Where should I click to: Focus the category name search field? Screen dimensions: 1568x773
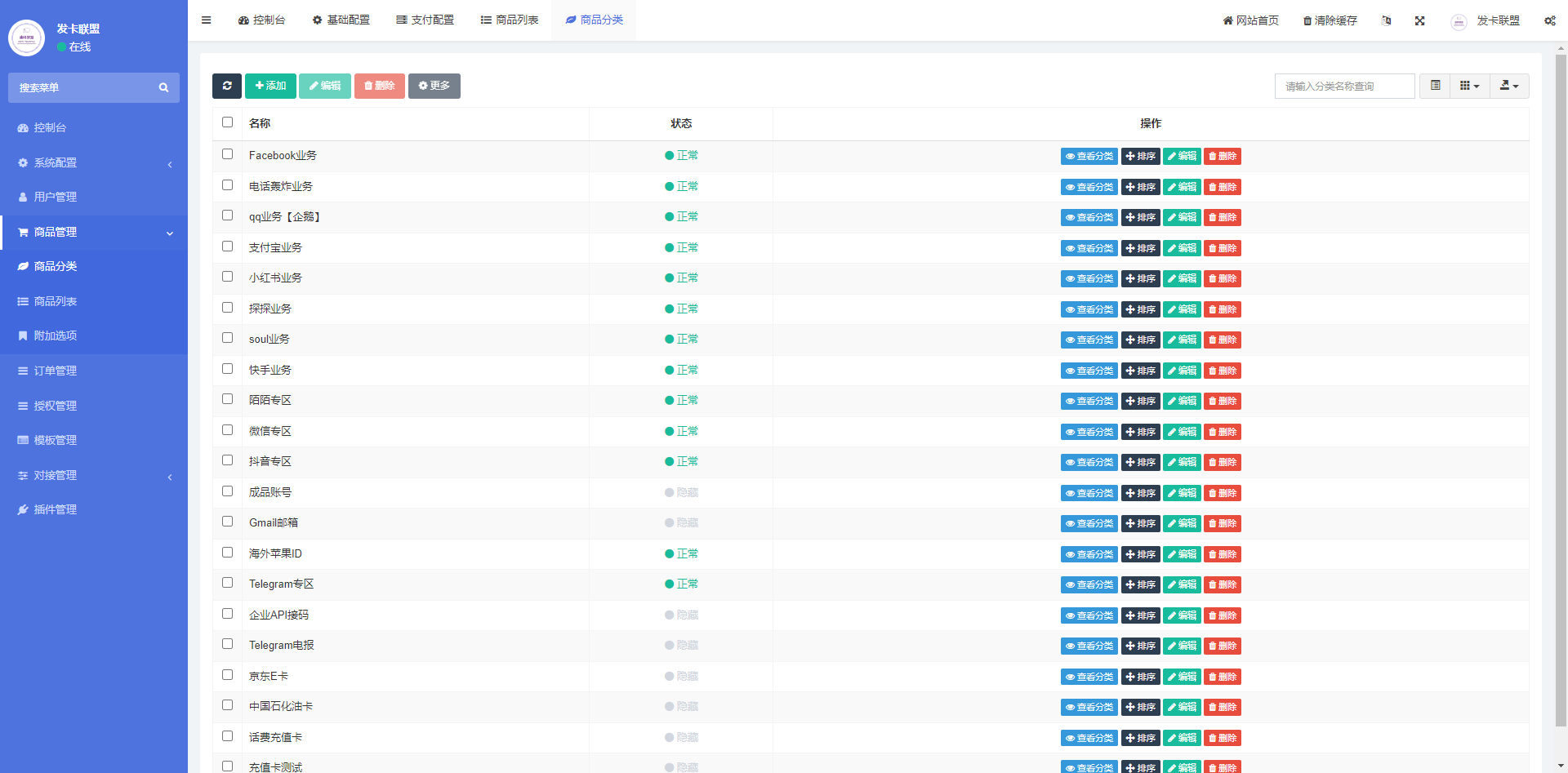[x=1344, y=86]
